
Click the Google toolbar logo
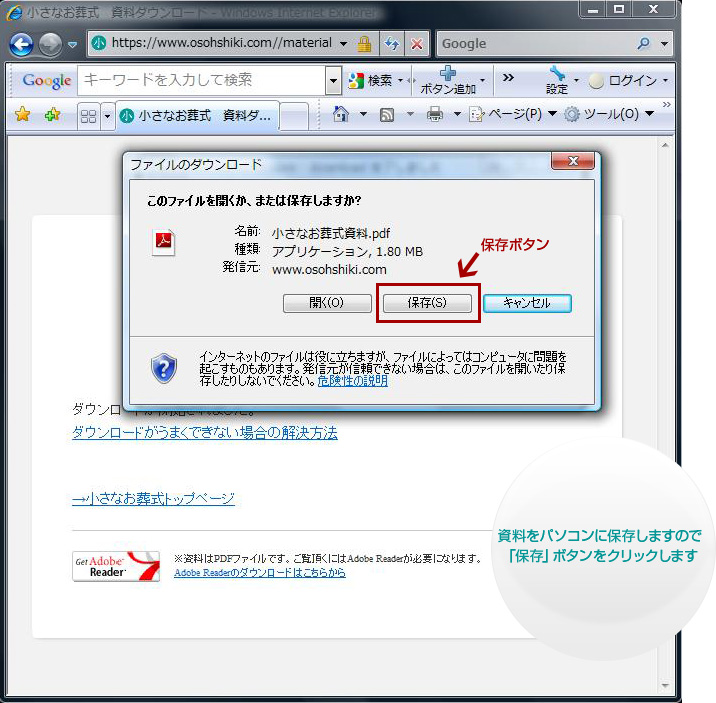point(47,81)
